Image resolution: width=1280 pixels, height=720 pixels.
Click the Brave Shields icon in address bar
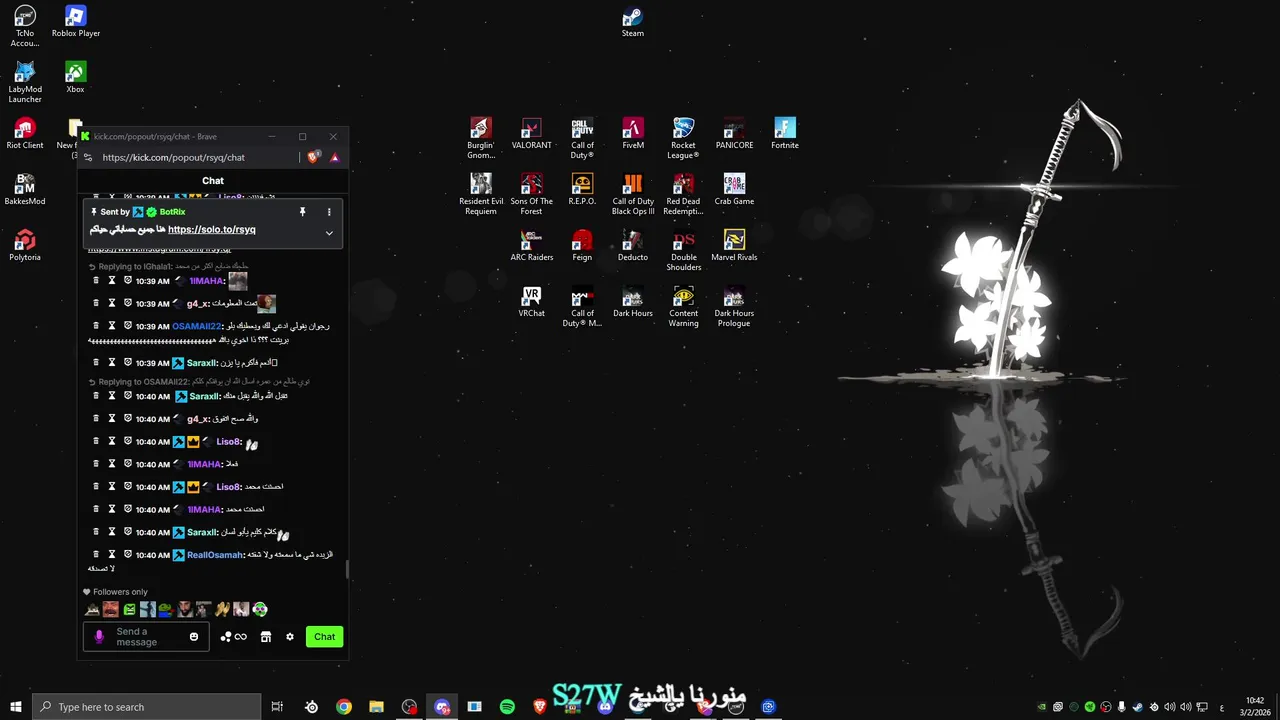314,157
